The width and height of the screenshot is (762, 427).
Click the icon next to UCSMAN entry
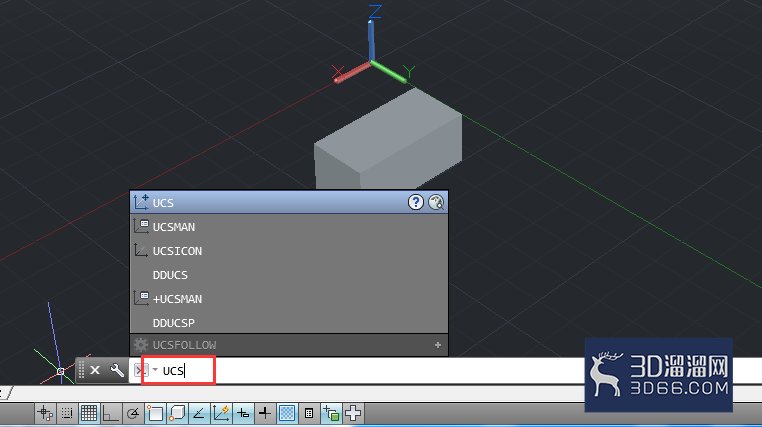click(x=141, y=226)
